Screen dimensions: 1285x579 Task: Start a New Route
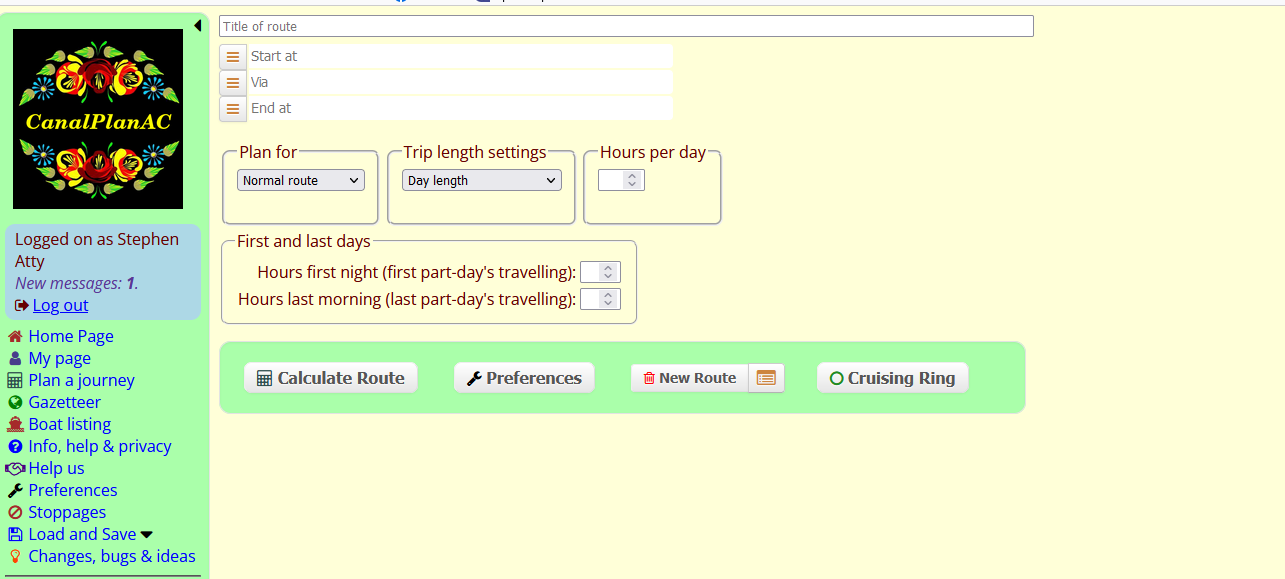tap(690, 378)
